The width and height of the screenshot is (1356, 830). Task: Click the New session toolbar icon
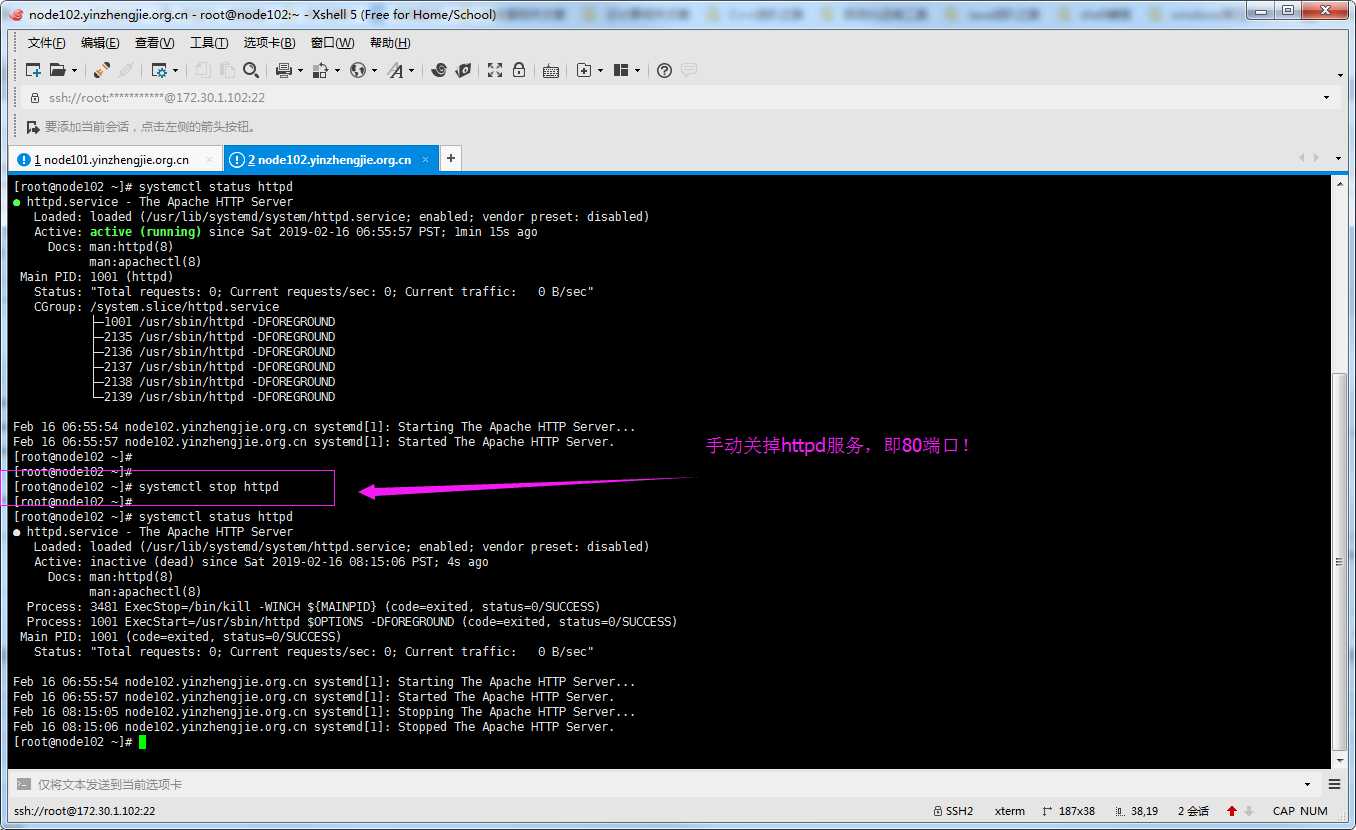point(33,70)
